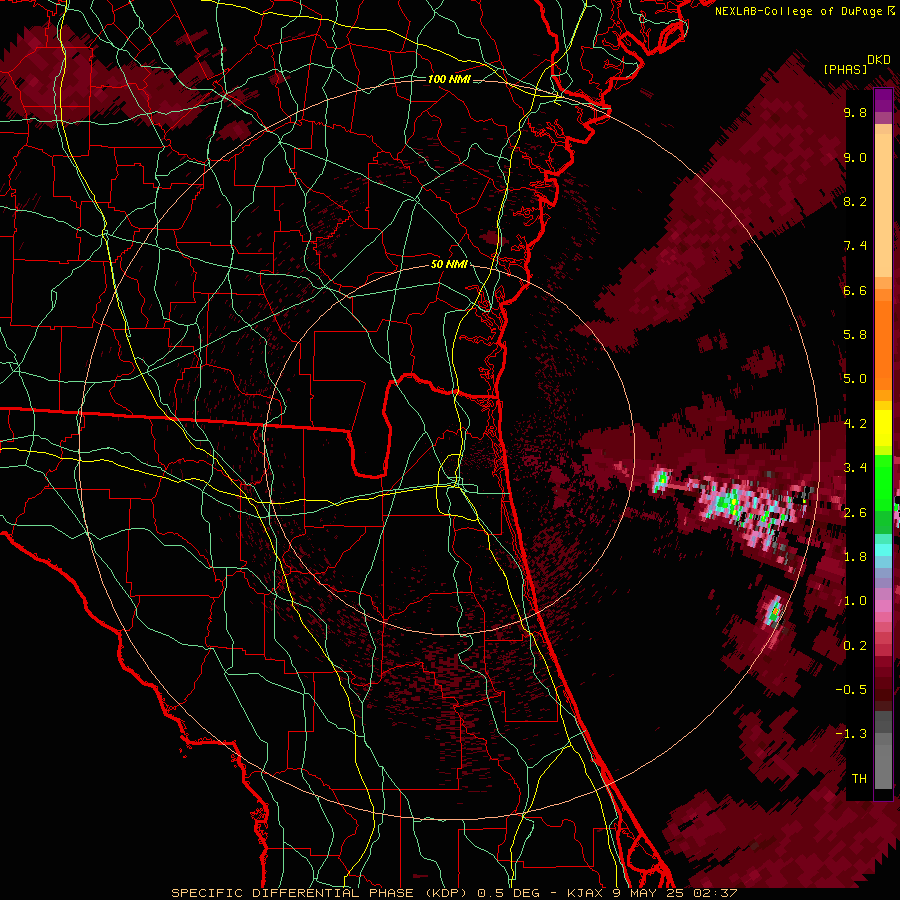900x900 pixels.
Task: Click the 4.2 value on the scale
Action: pos(855,424)
